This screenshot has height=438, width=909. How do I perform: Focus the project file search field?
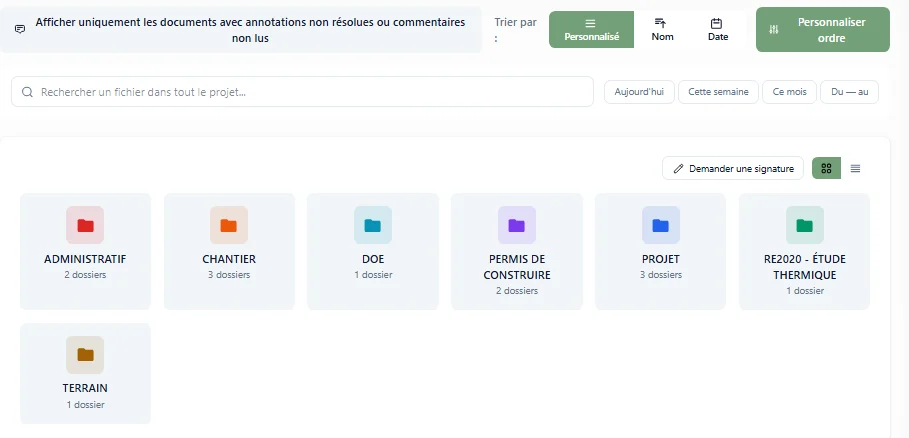302,92
